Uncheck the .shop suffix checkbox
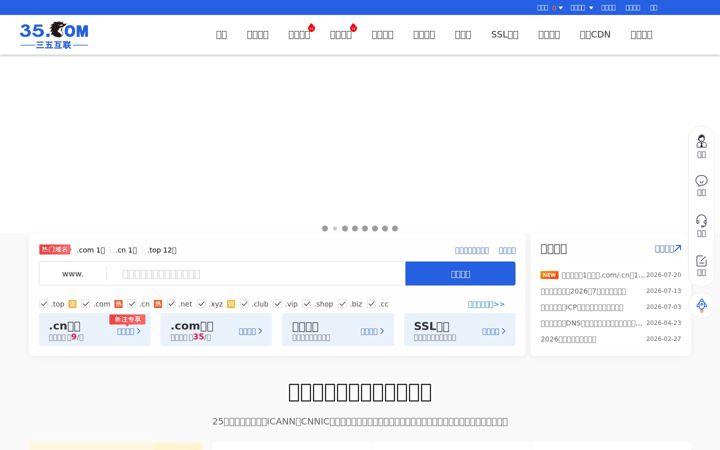The width and height of the screenshot is (720, 450). 307,304
